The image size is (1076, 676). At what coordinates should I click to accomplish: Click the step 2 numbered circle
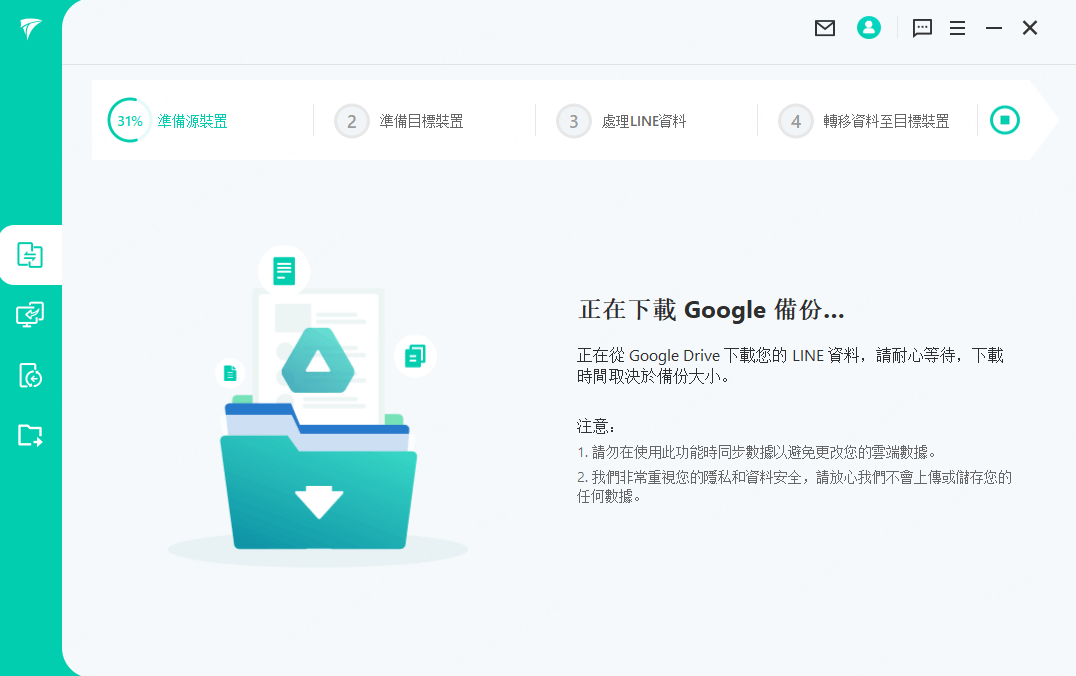click(x=351, y=120)
